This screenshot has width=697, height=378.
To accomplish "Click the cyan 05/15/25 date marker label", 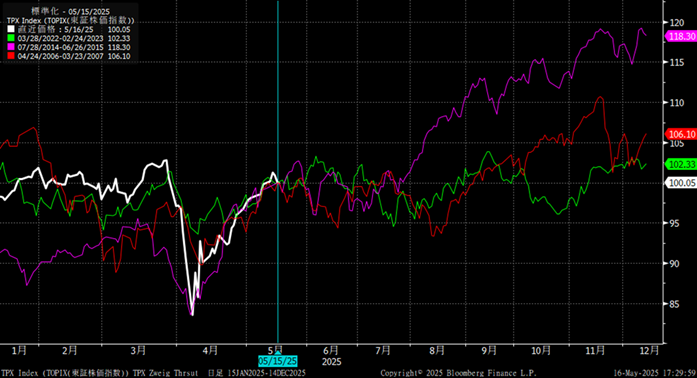I will 278,361.
